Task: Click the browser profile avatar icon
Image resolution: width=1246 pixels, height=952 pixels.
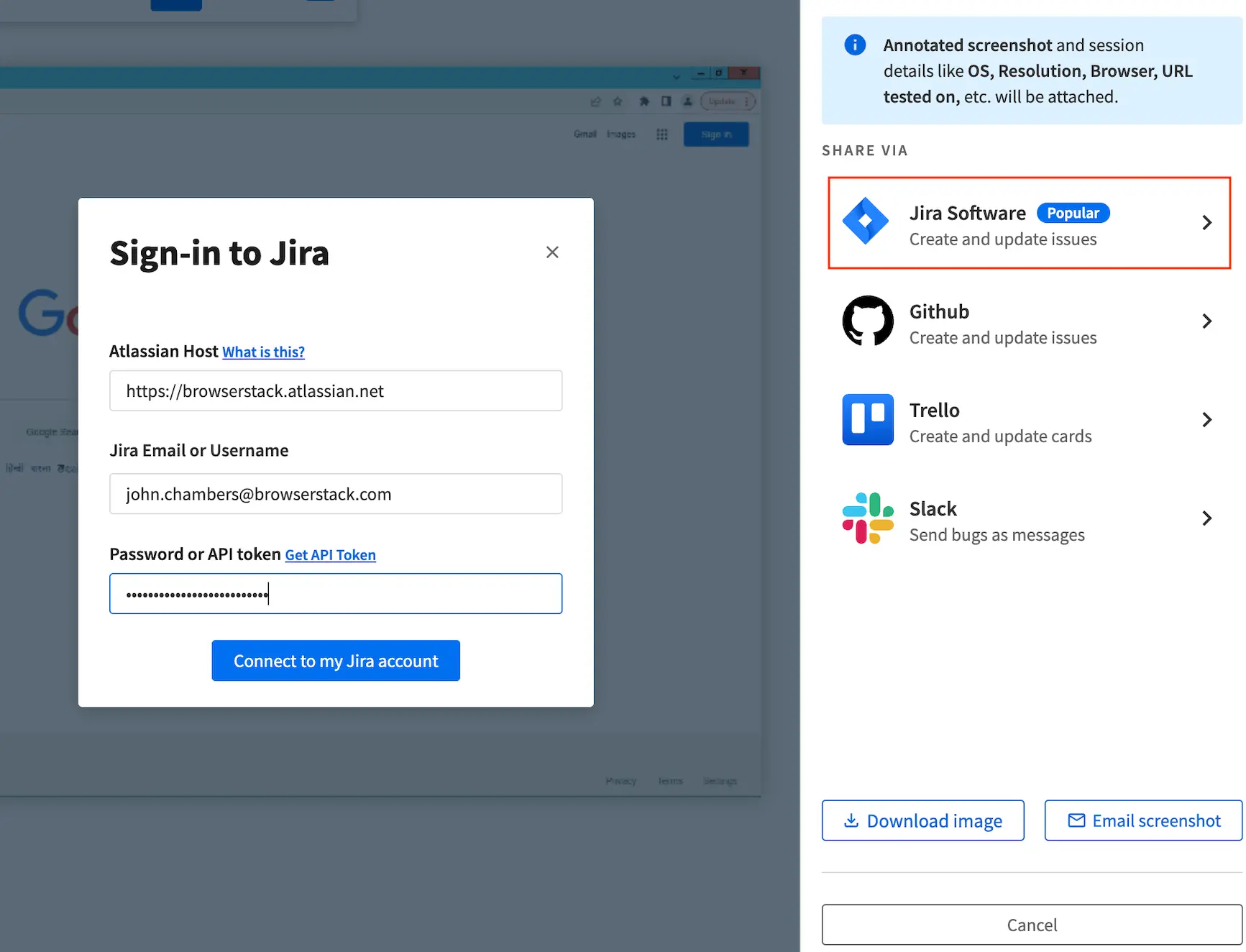Action: (x=687, y=101)
